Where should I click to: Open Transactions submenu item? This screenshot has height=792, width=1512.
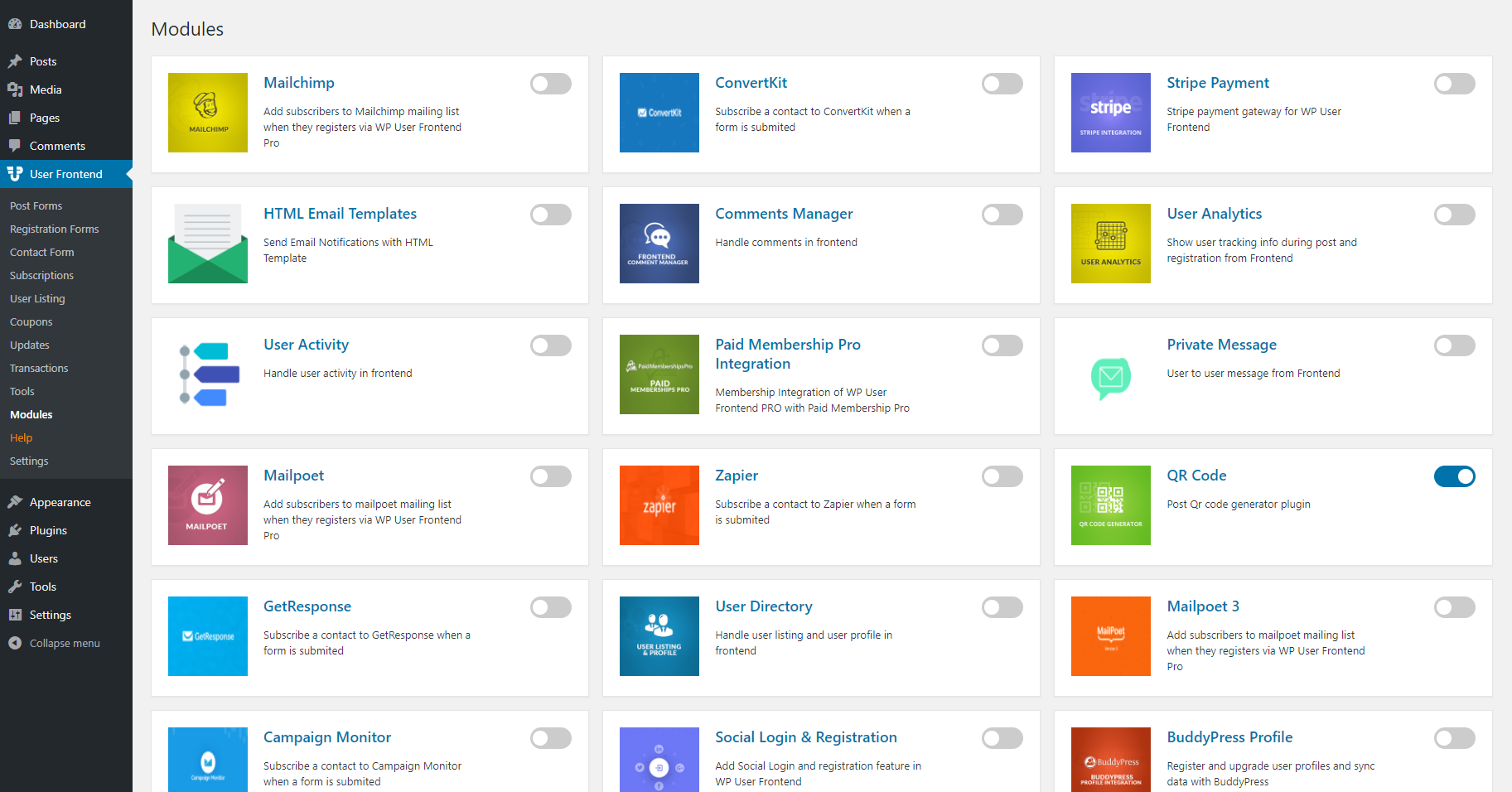click(x=39, y=368)
